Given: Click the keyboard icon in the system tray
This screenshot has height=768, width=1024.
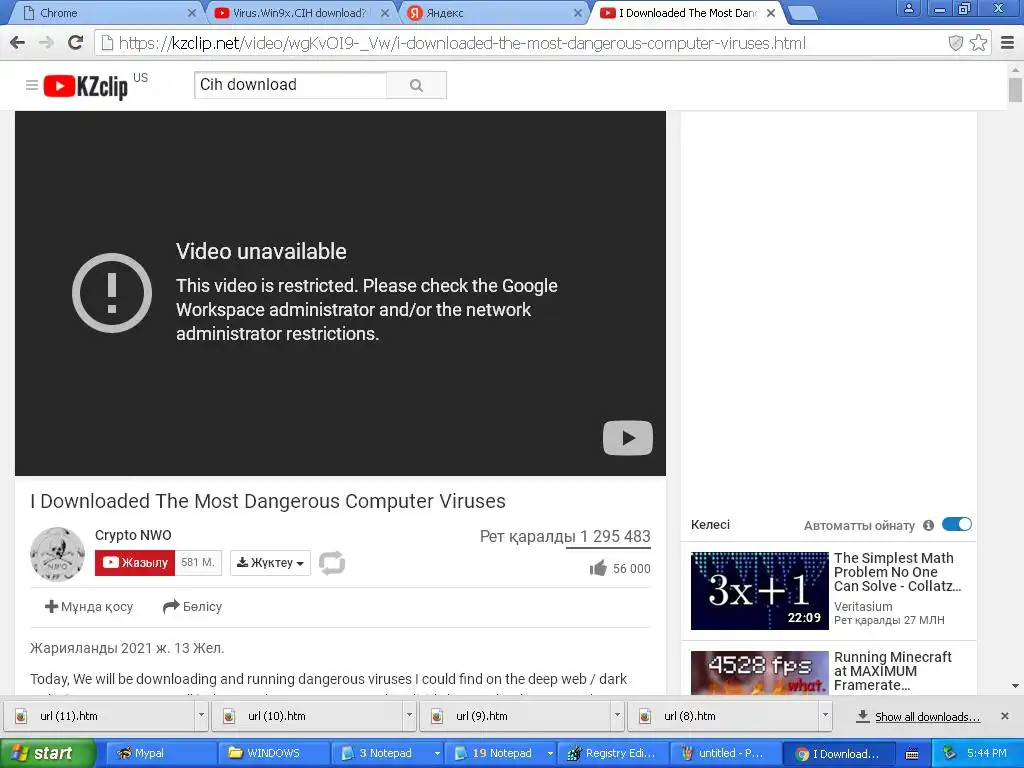Looking at the screenshot, I should coord(912,754).
